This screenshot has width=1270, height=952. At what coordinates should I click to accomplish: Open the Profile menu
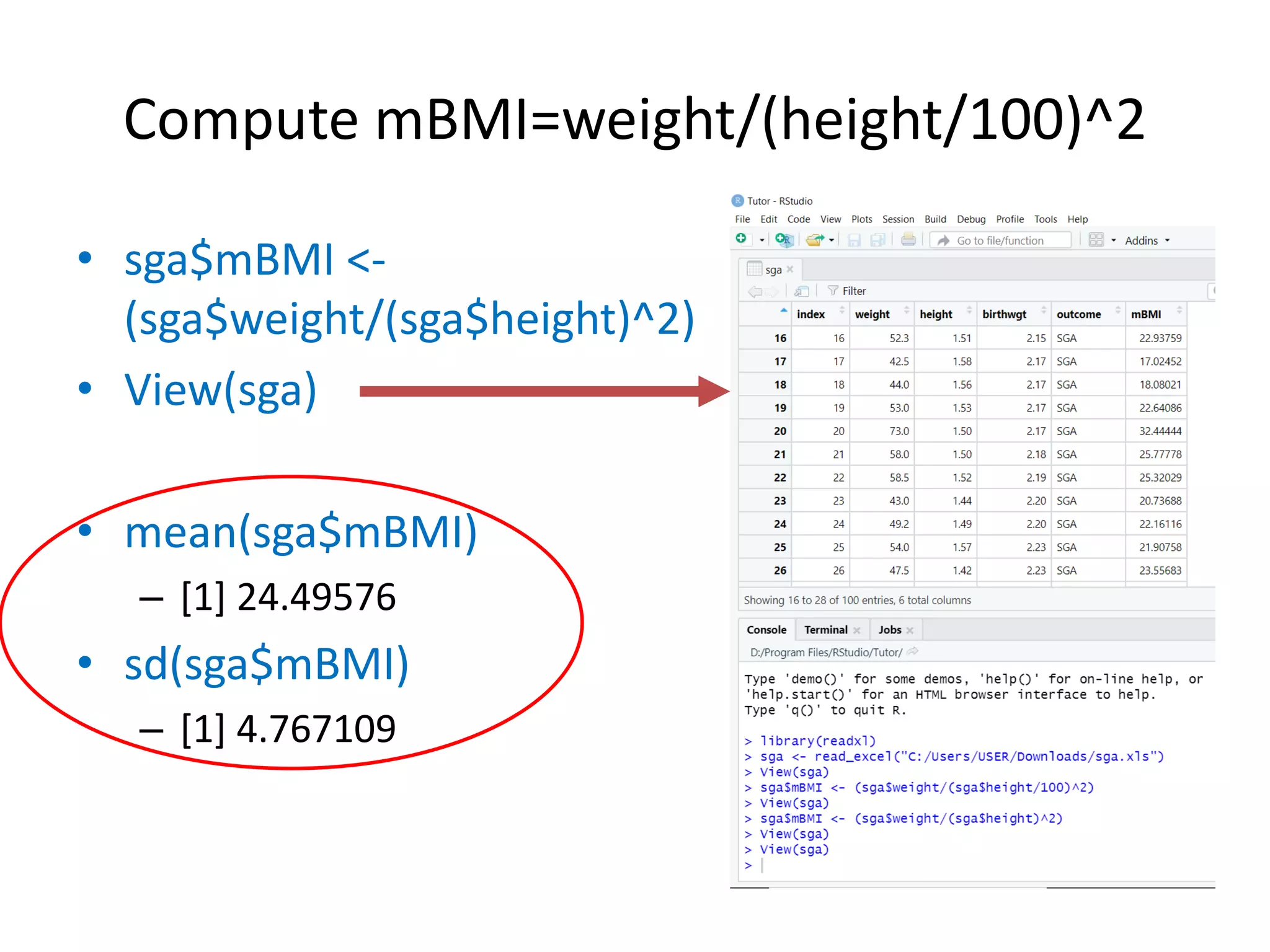(1010, 219)
